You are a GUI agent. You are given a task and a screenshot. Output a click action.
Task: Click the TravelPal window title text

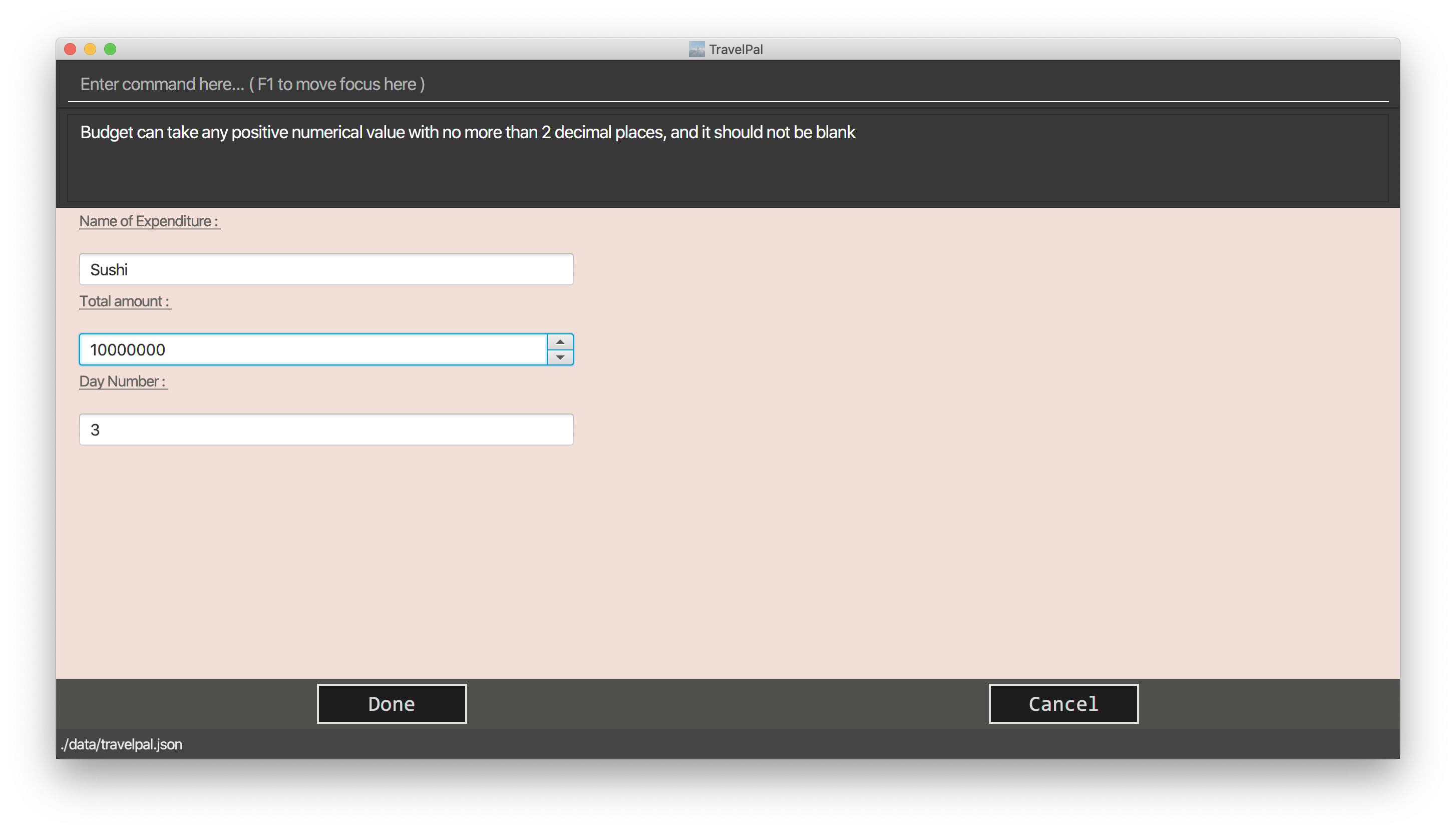tap(735, 49)
